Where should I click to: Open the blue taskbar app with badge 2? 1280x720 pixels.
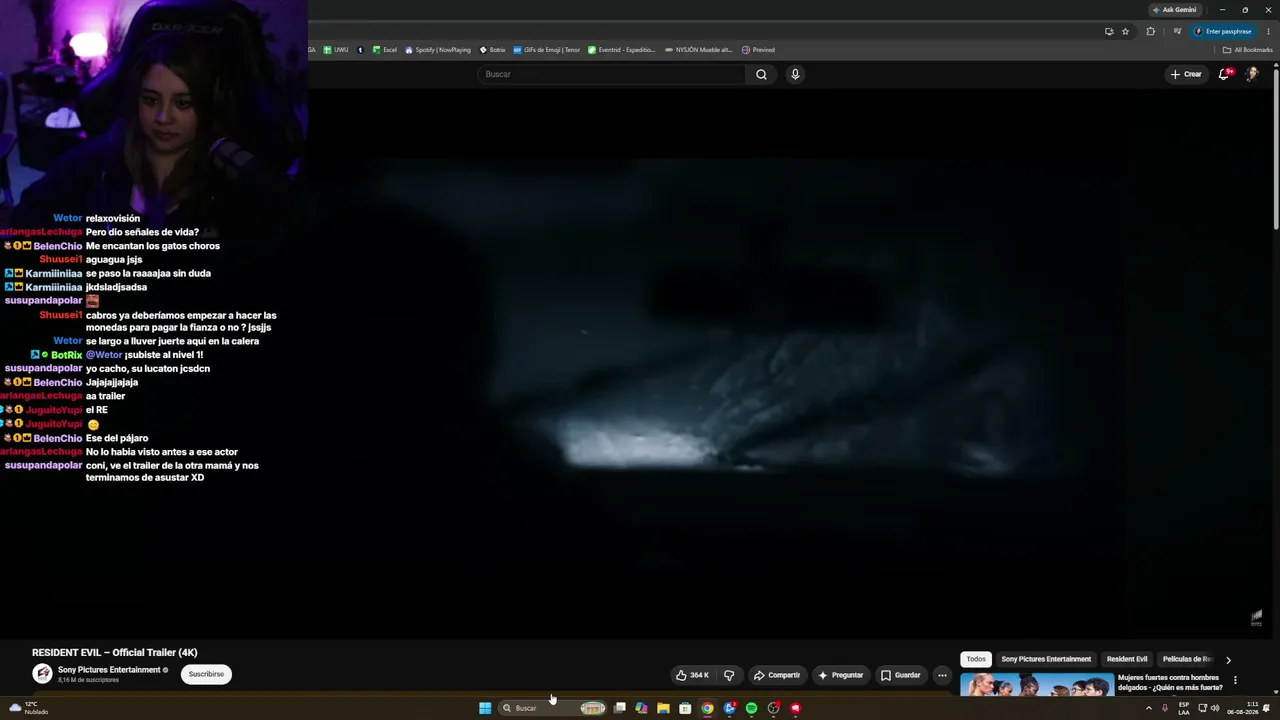(x=729, y=708)
